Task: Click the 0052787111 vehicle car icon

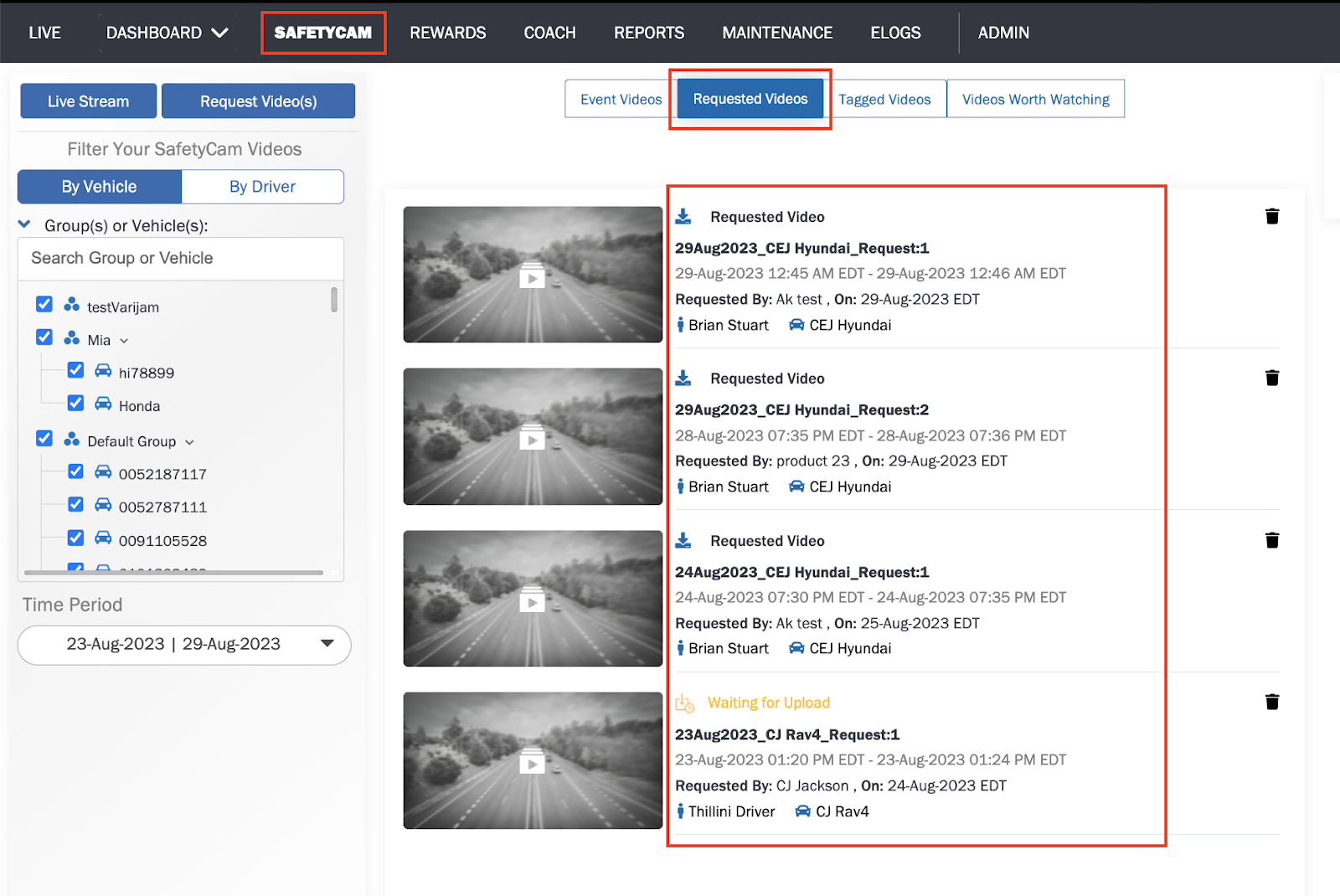Action: coord(103,505)
